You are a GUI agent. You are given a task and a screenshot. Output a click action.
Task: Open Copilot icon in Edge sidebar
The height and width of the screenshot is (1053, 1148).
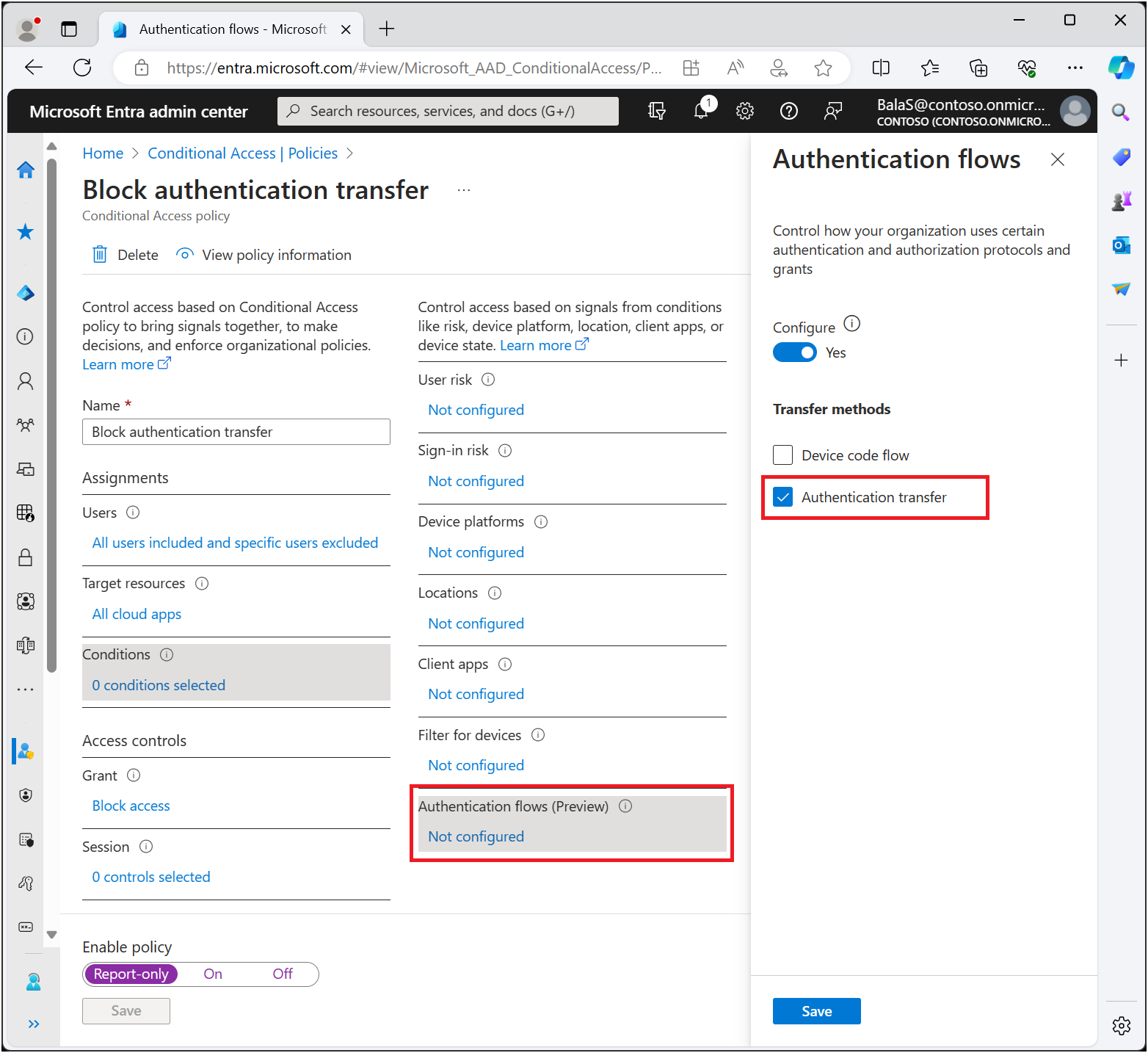(1121, 68)
